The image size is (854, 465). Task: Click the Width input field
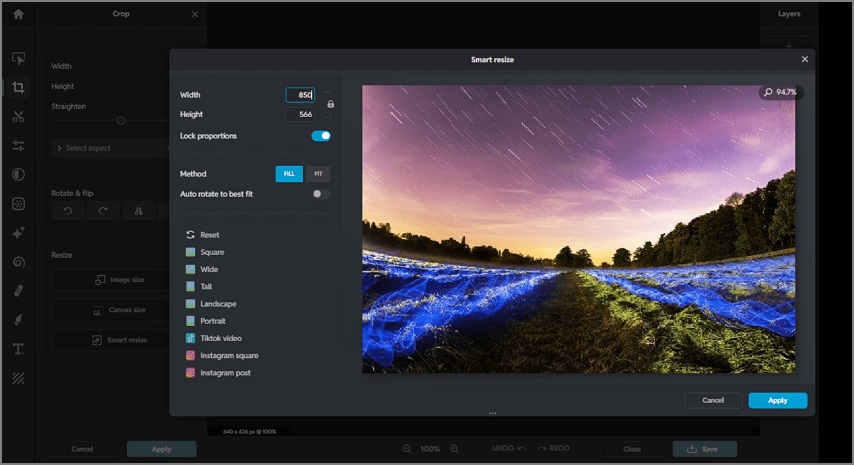pyautogui.click(x=300, y=95)
